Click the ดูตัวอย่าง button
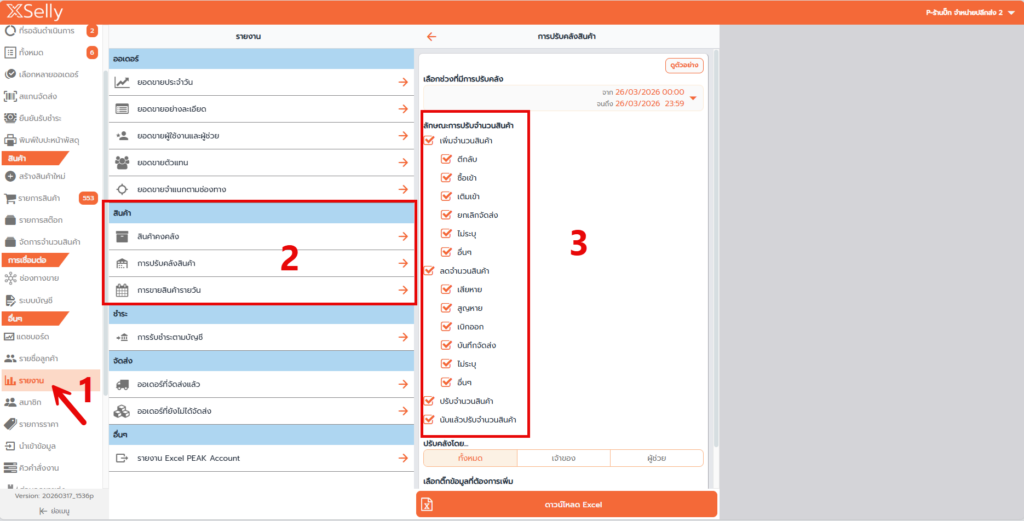Viewport: 1024px width, 521px height. tap(685, 65)
